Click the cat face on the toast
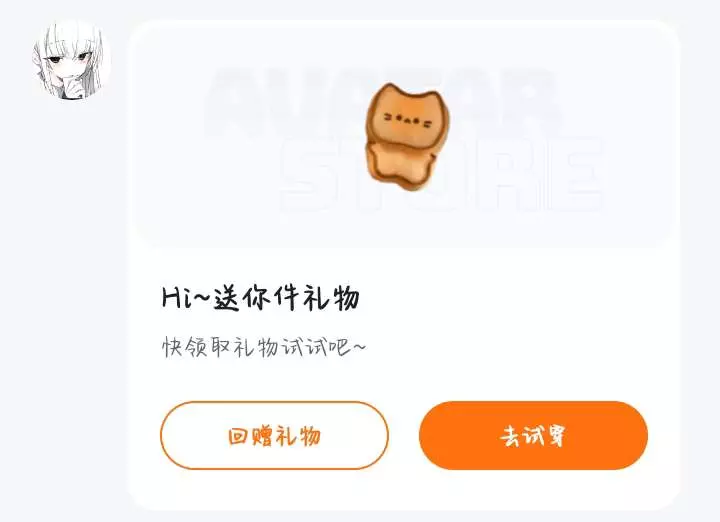Image resolution: width=720 pixels, height=522 pixels. click(408, 119)
